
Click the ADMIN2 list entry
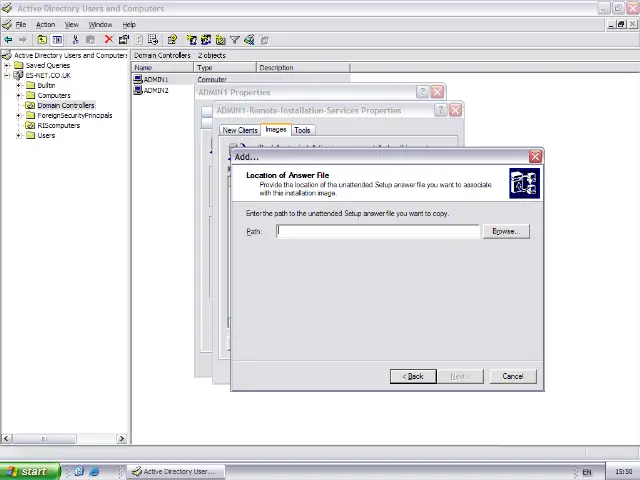tap(156, 90)
